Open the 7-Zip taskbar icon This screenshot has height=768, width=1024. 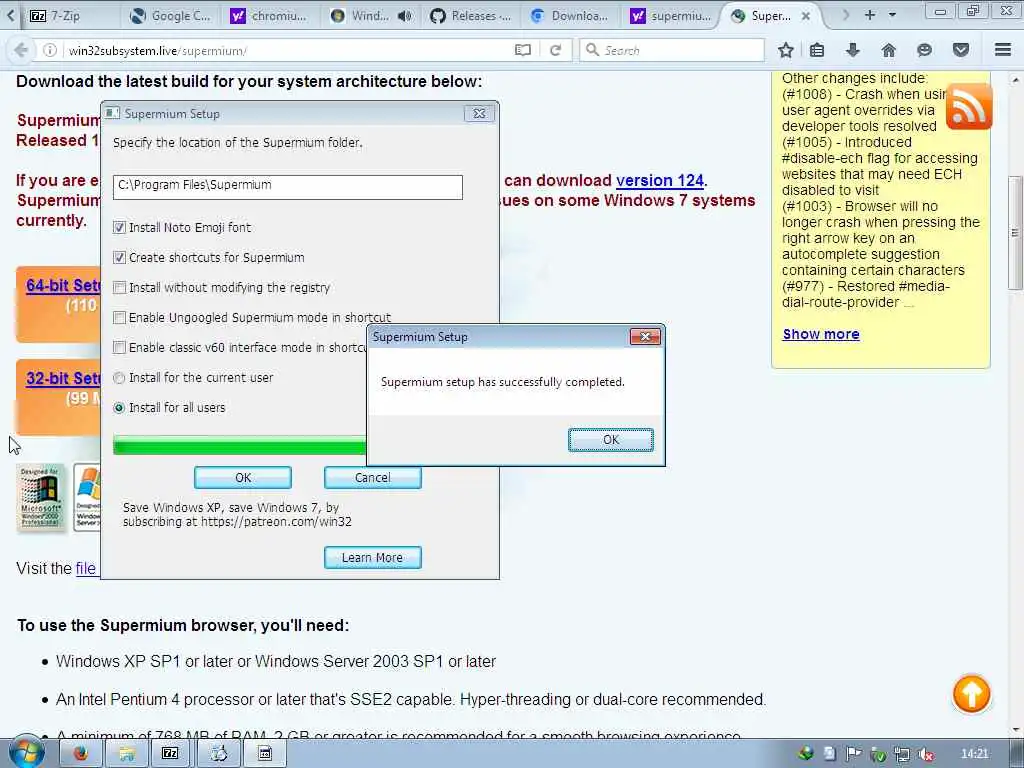(x=170, y=754)
